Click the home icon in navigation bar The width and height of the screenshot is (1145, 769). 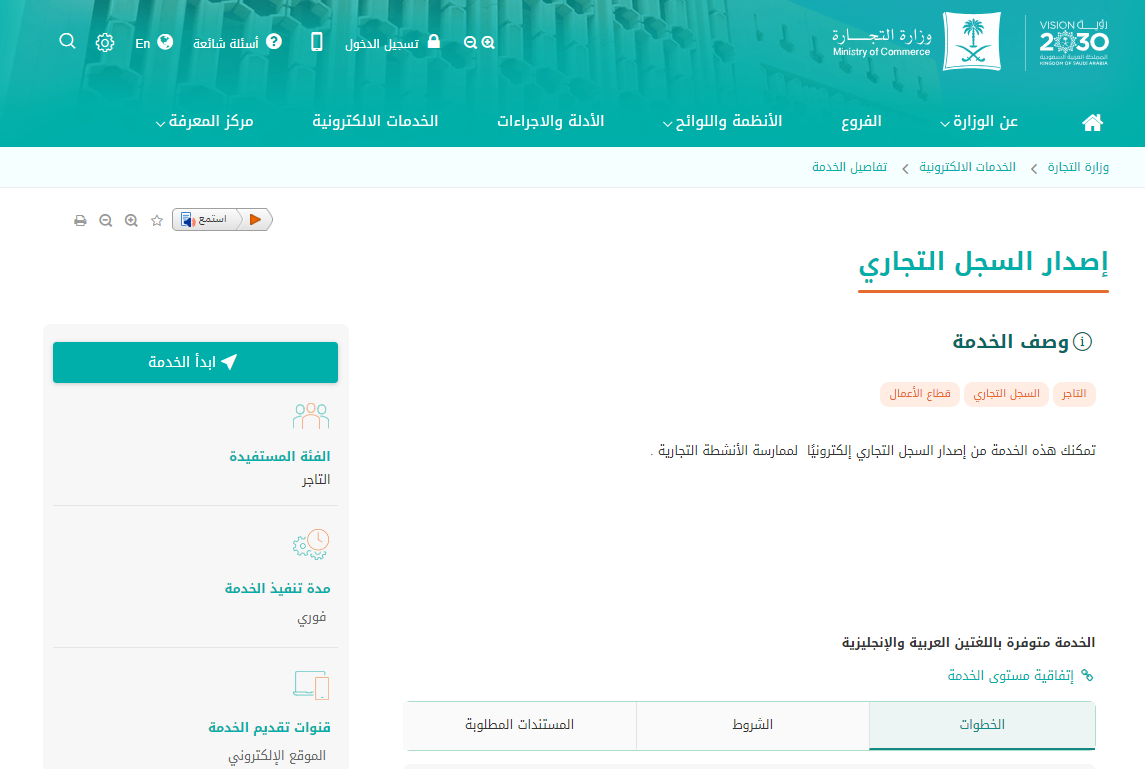point(1092,122)
